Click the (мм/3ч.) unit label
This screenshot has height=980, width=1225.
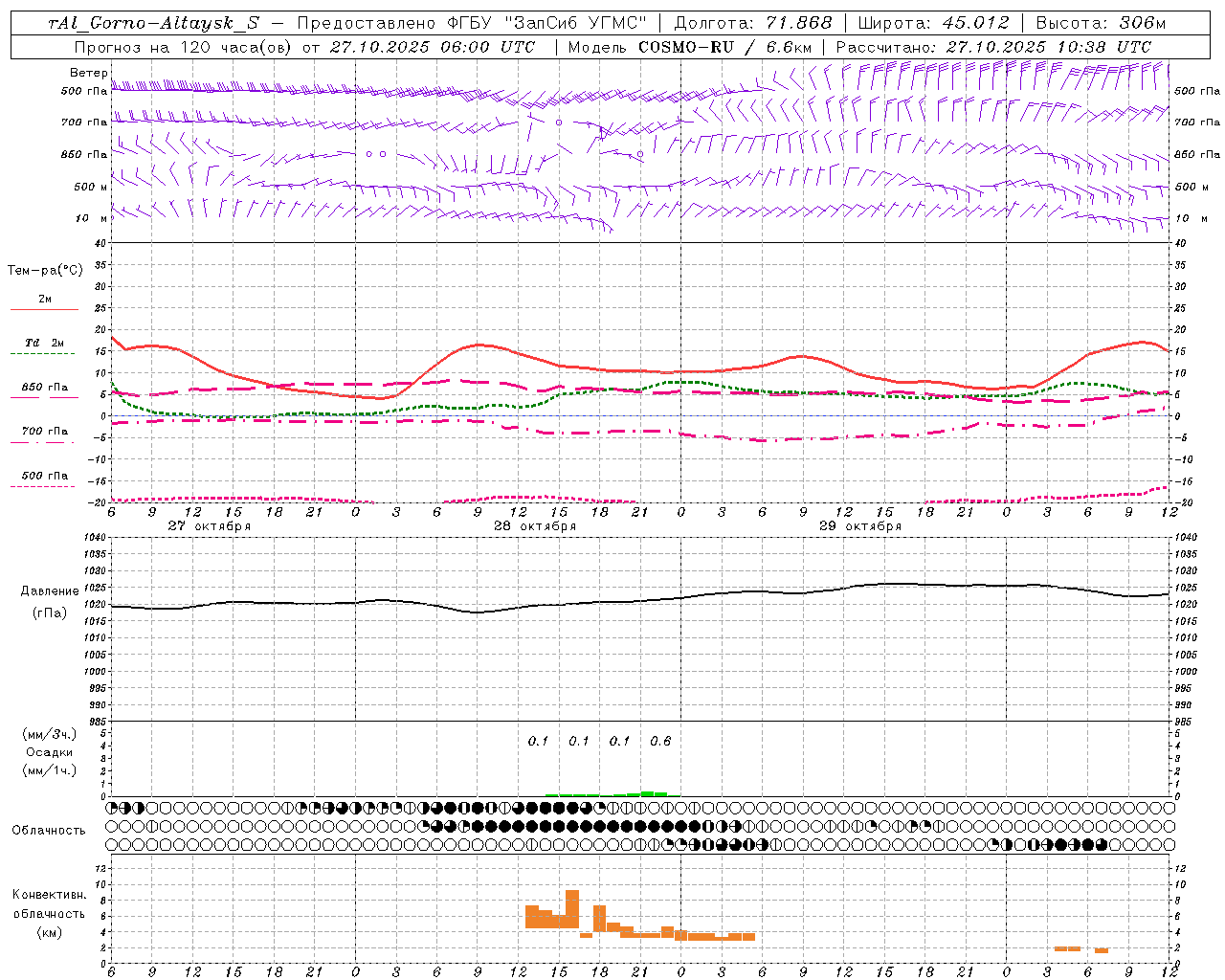pyautogui.click(x=50, y=734)
